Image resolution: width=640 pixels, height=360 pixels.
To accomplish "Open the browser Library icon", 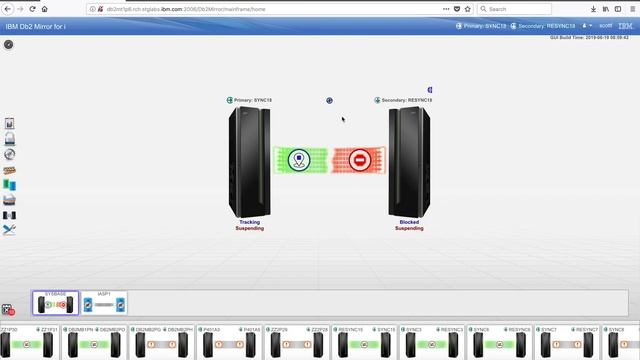I will (x=606, y=9).
